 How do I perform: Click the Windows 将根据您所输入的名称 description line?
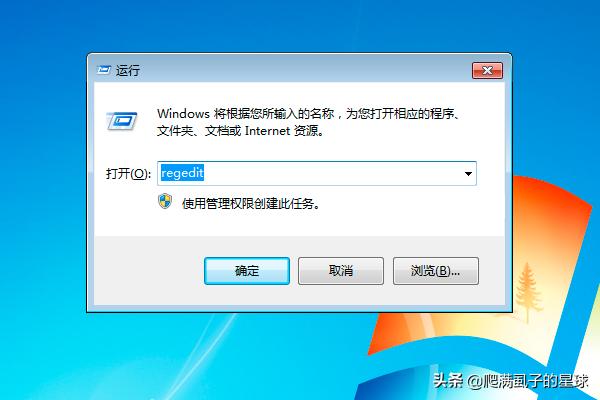coord(308,114)
